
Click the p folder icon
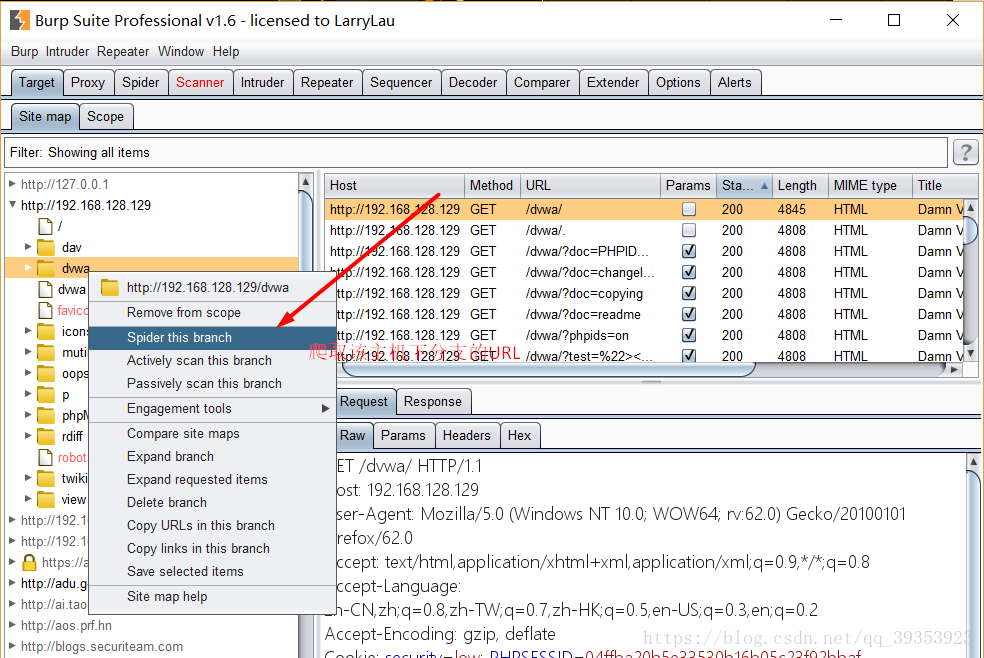tap(46, 395)
